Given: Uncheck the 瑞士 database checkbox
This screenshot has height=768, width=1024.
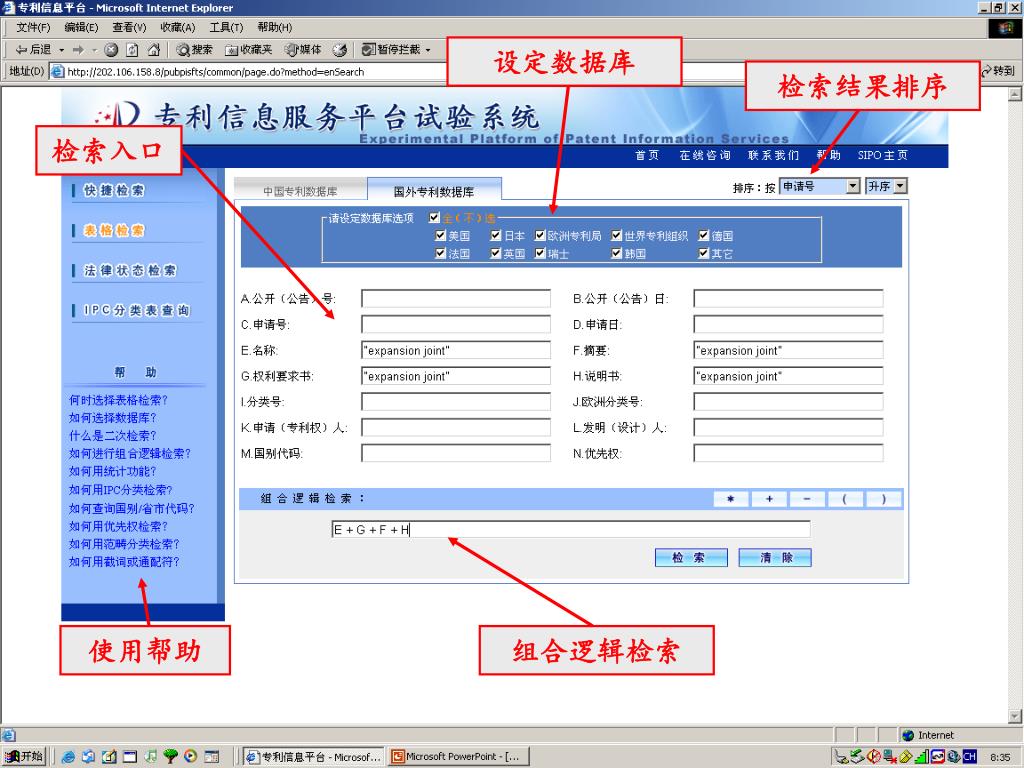Looking at the screenshot, I should click(540, 253).
